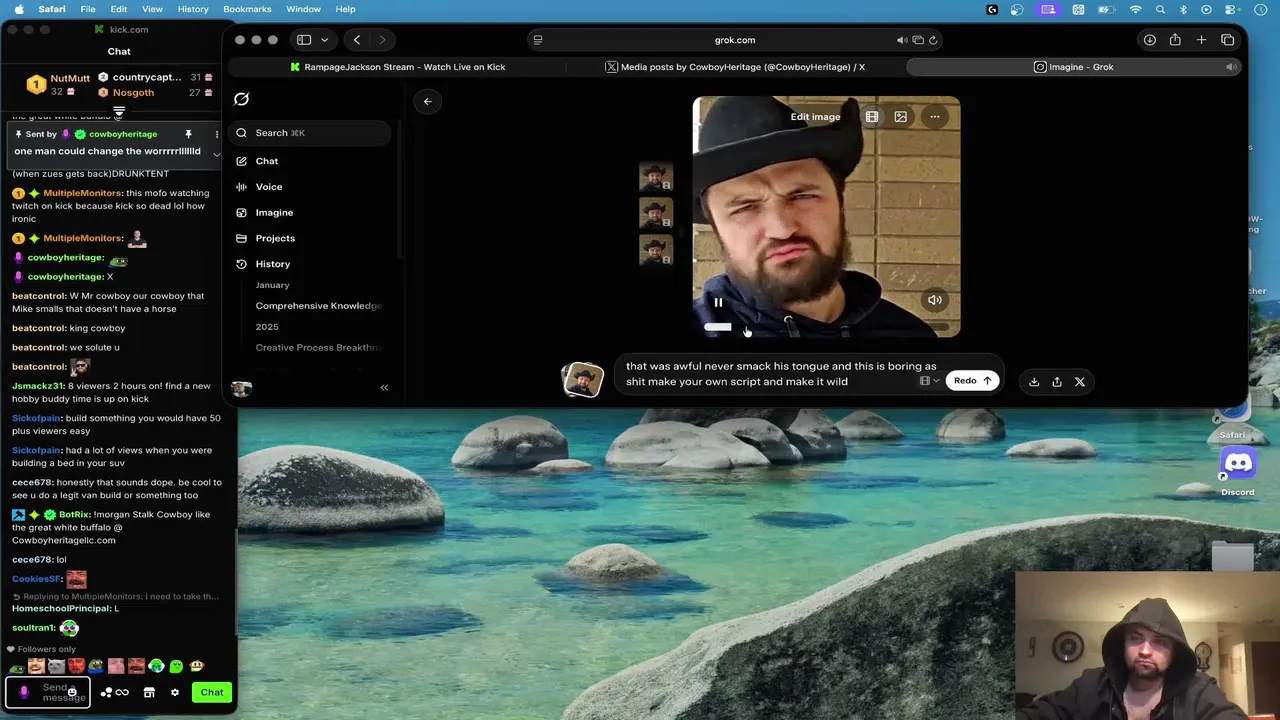Click Send a message chat field
Screen dimensions: 1280x720
coord(47,692)
